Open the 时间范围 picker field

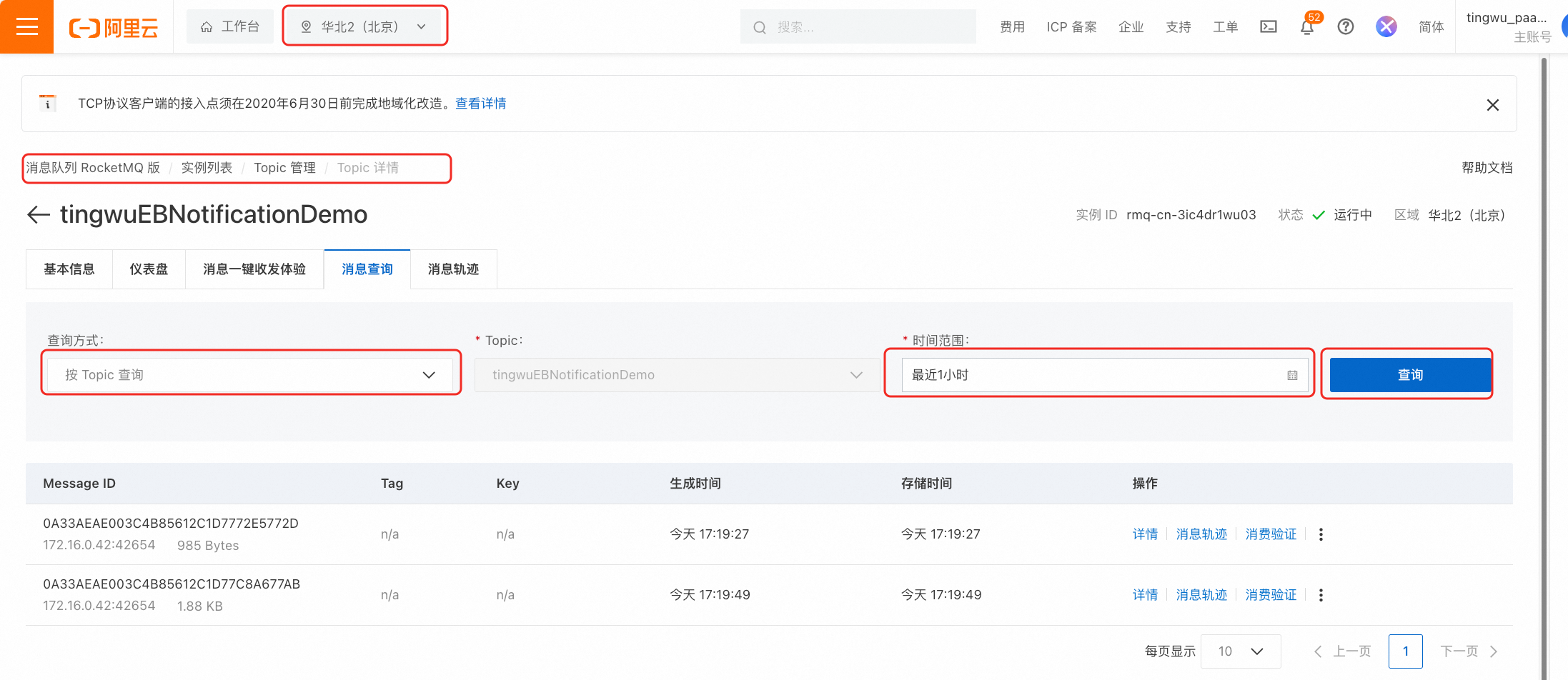pos(1105,375)
